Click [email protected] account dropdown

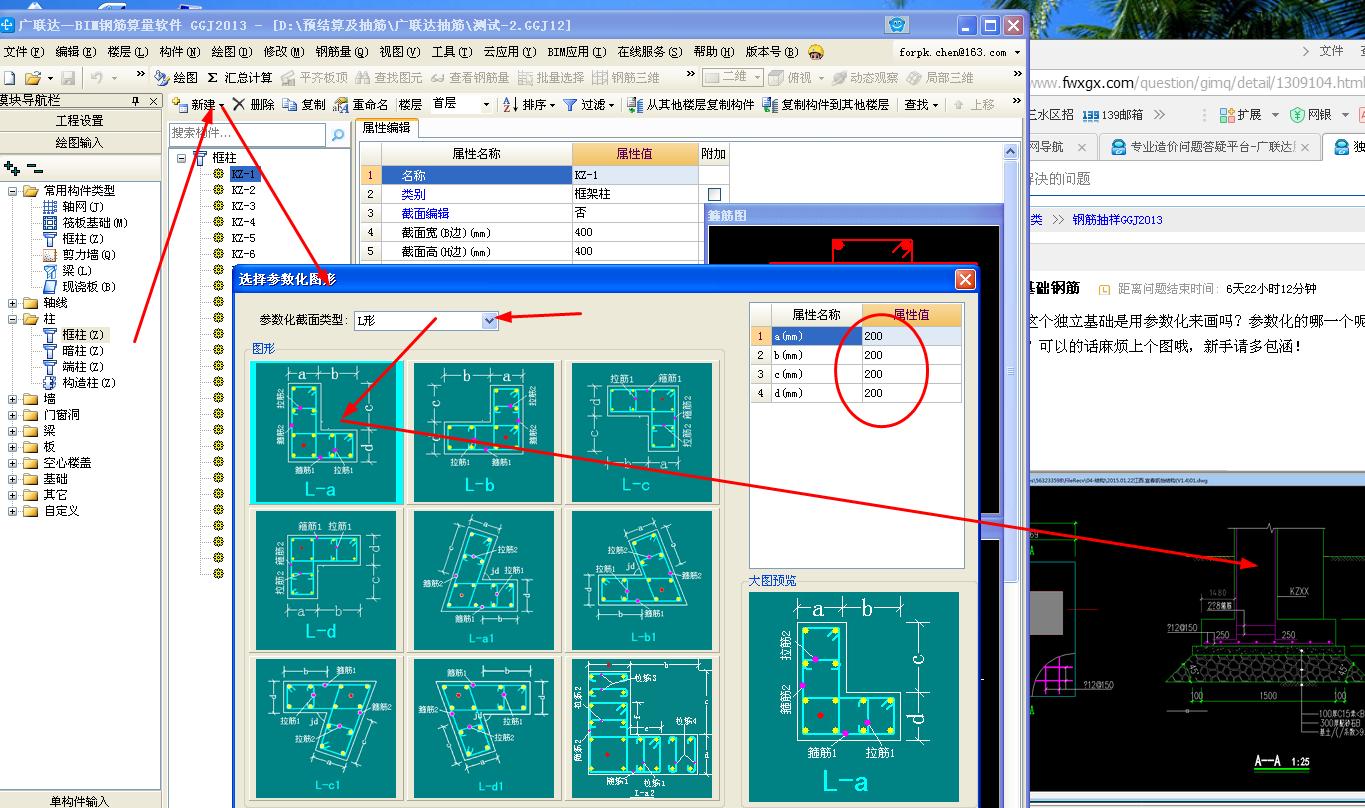tap(958, 52)
